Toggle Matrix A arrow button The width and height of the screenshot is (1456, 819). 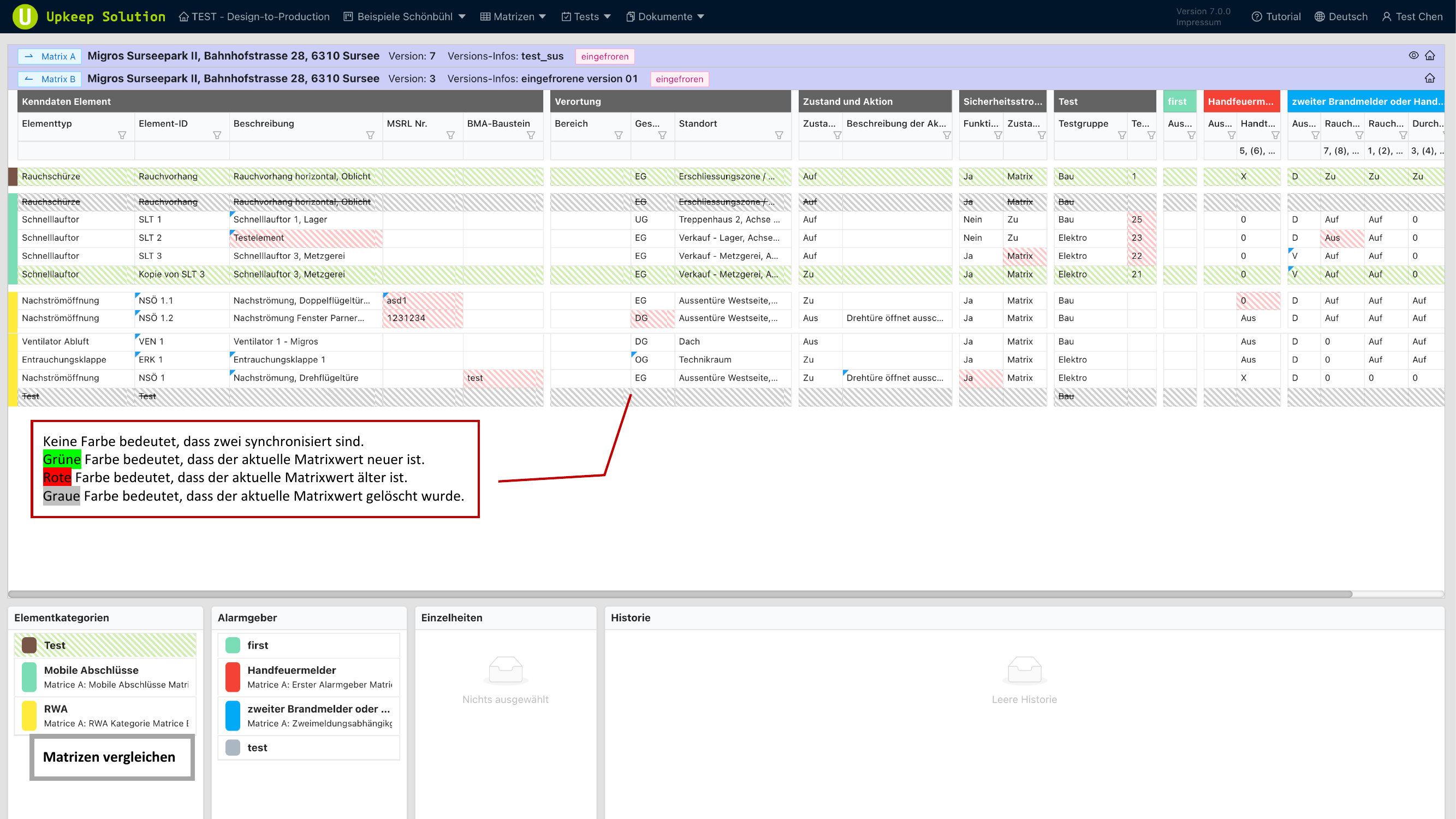[x=50, y=56]
